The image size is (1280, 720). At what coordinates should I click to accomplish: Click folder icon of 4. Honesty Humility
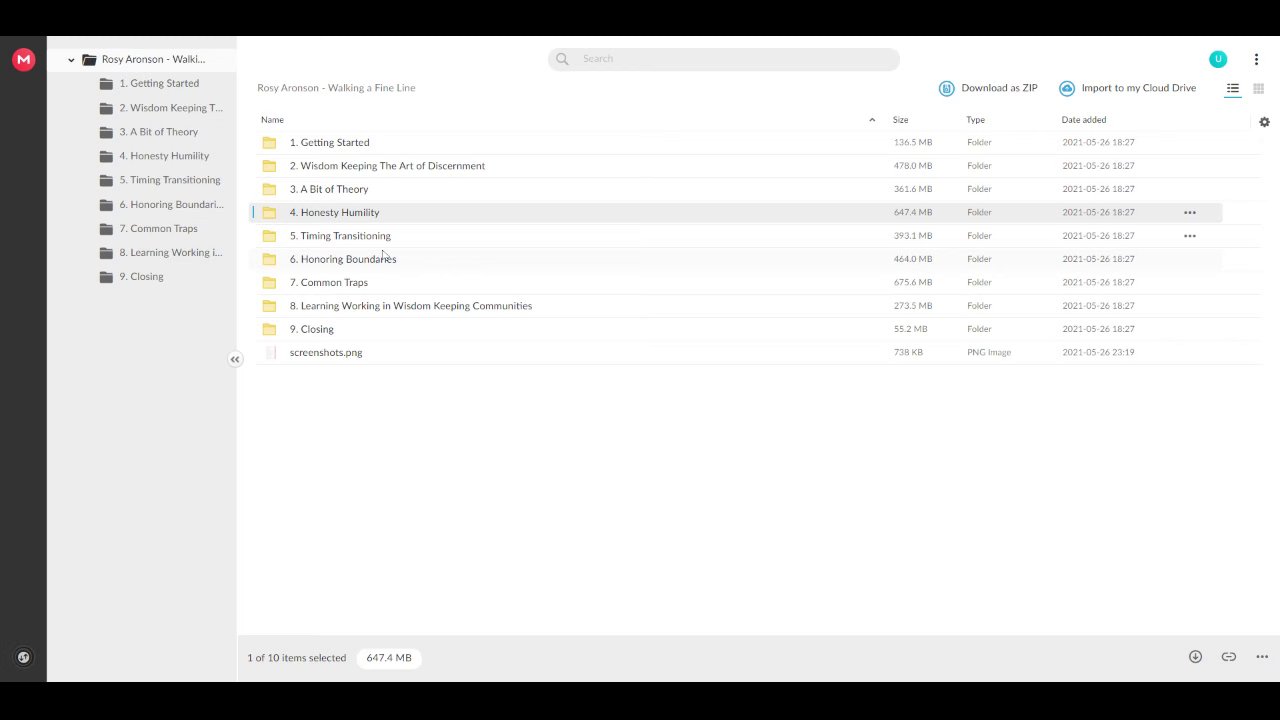[x=269, y=213]
